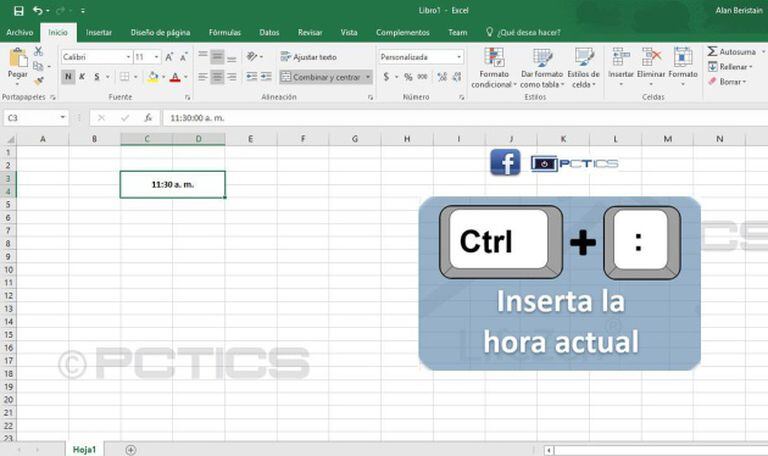Expand the Name Box dropdown arrow
Screen dimensions: 768x456
62,118
